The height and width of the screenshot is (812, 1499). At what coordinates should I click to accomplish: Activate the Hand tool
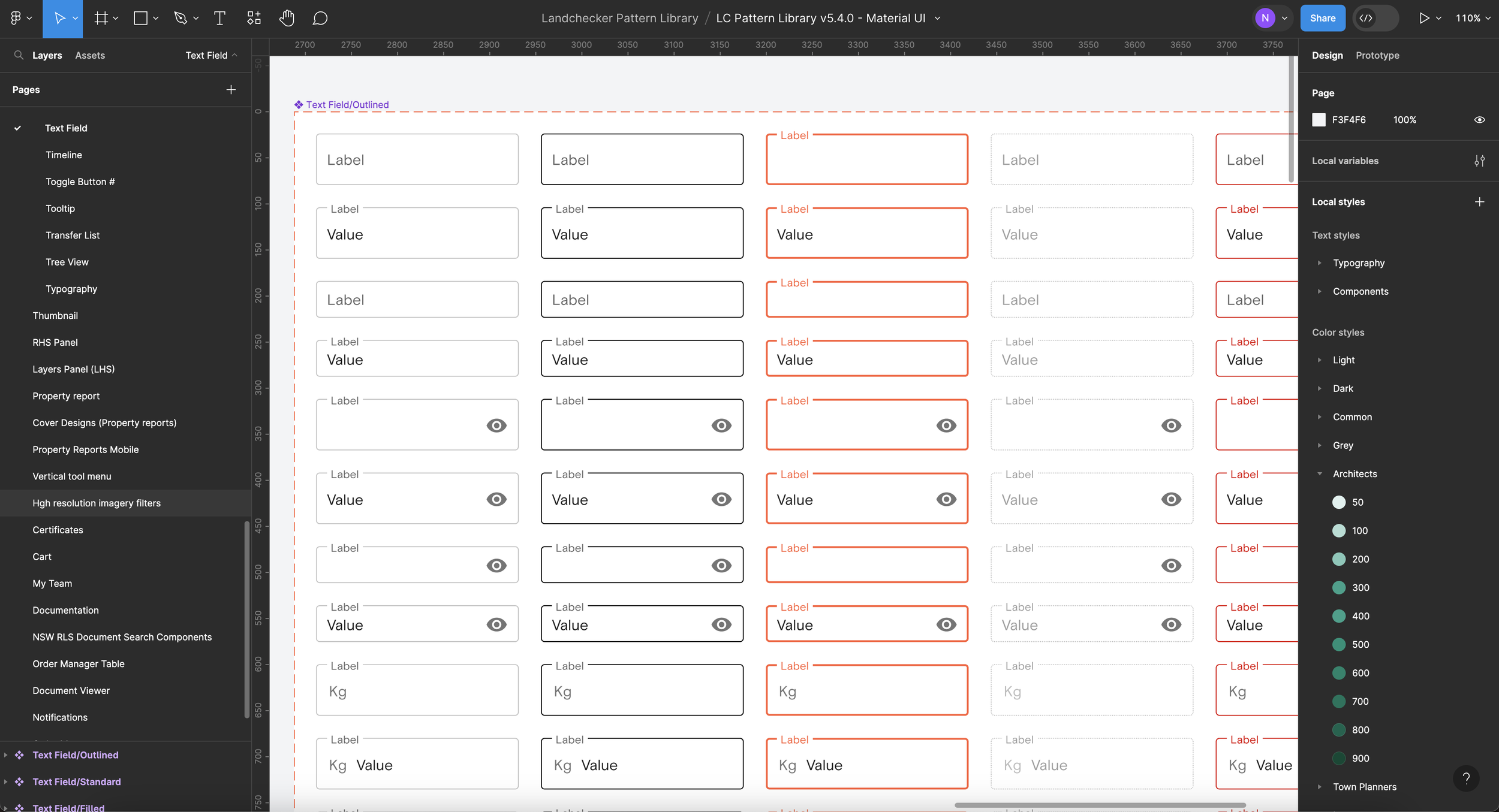click(x=287, y=17)
